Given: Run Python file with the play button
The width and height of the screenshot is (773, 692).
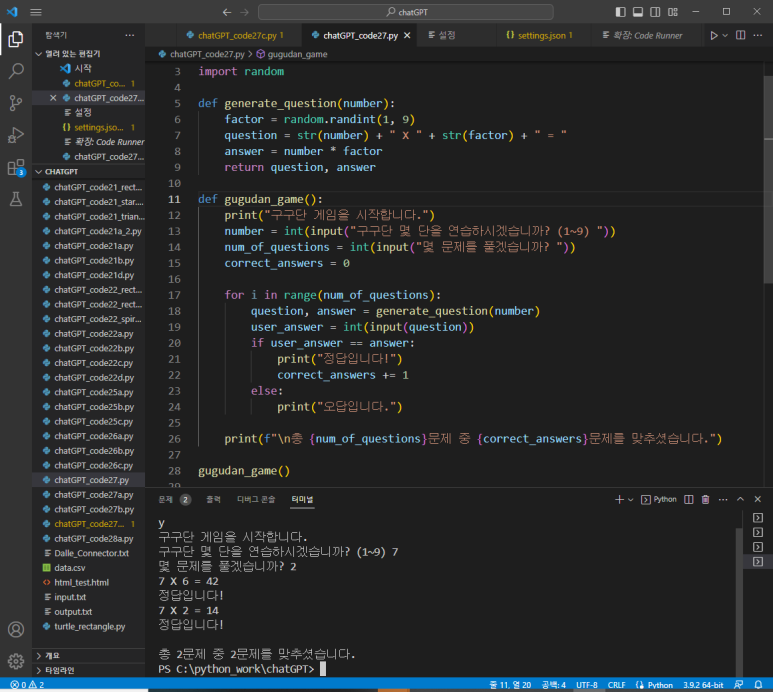Looking at the screenshot, I should point(713,35).
